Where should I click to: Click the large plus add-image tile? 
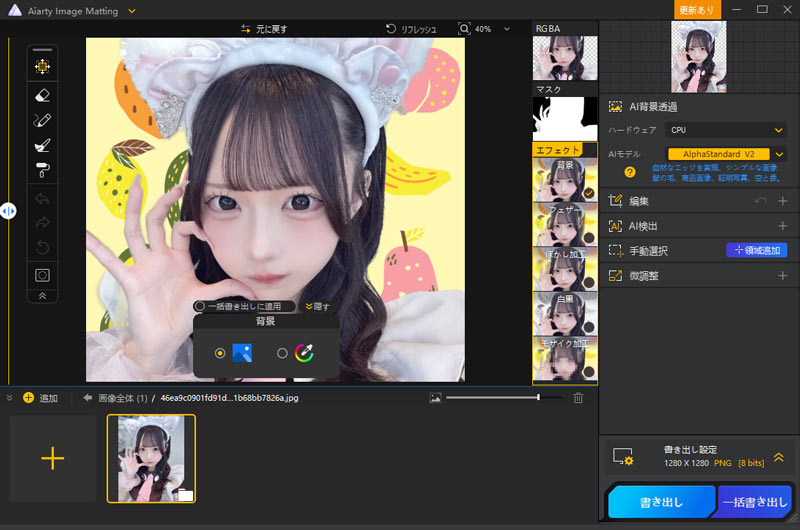tap(52, 458)
